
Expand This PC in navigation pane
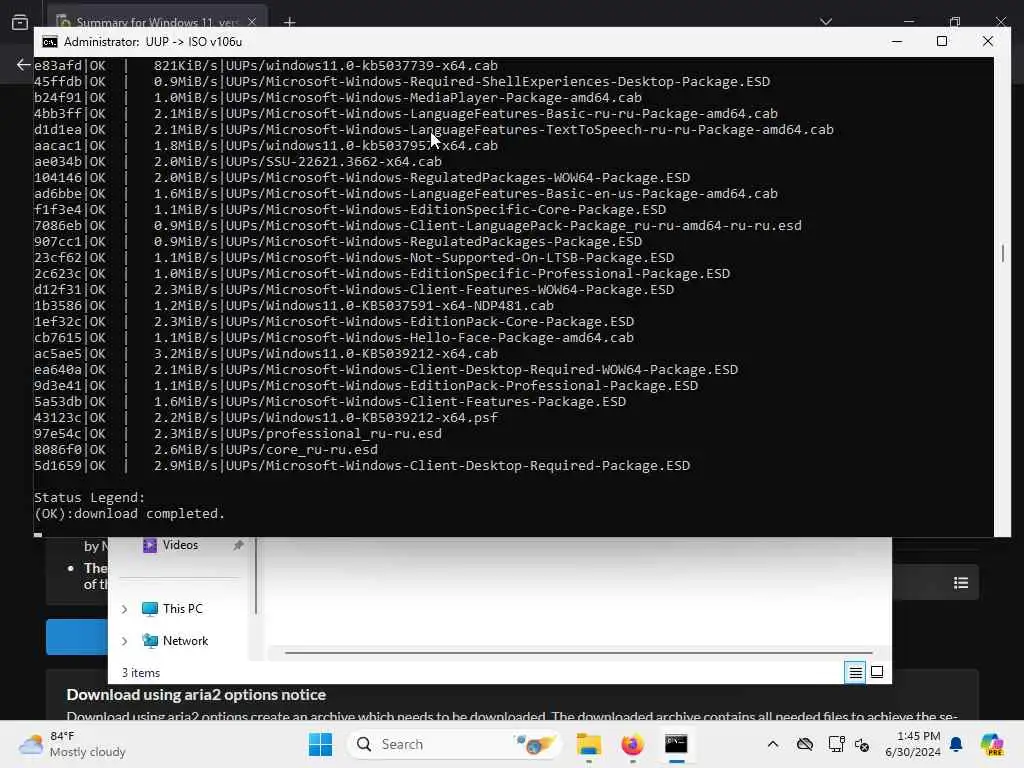[124, 609]
